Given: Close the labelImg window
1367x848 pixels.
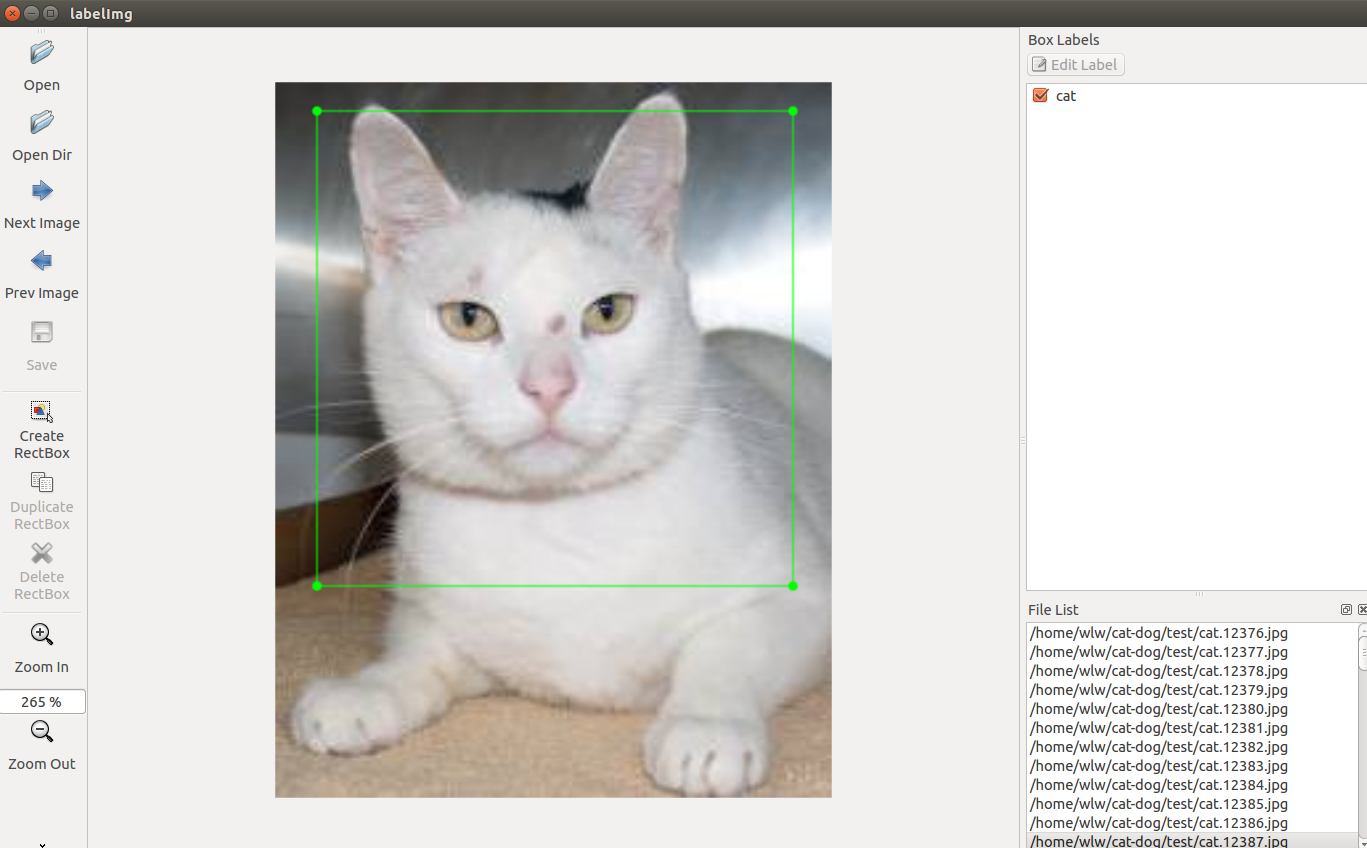Looking at the screenshot, I should click(x=12, y=14).
